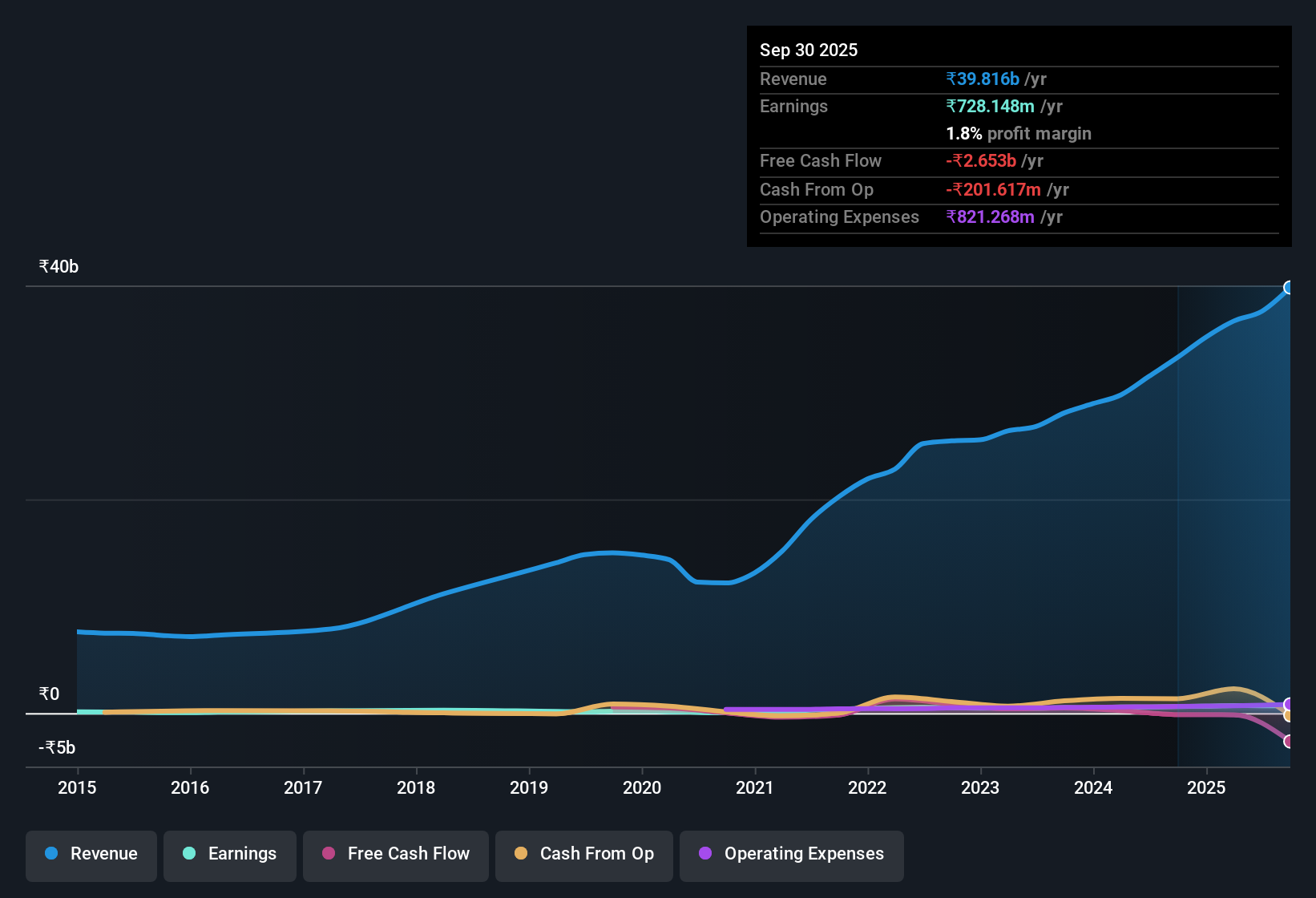This screenshot has width=1316, height=898.
Task: Select the 2020 axis label
Action: pyautogui.click(x=642, y=788)
